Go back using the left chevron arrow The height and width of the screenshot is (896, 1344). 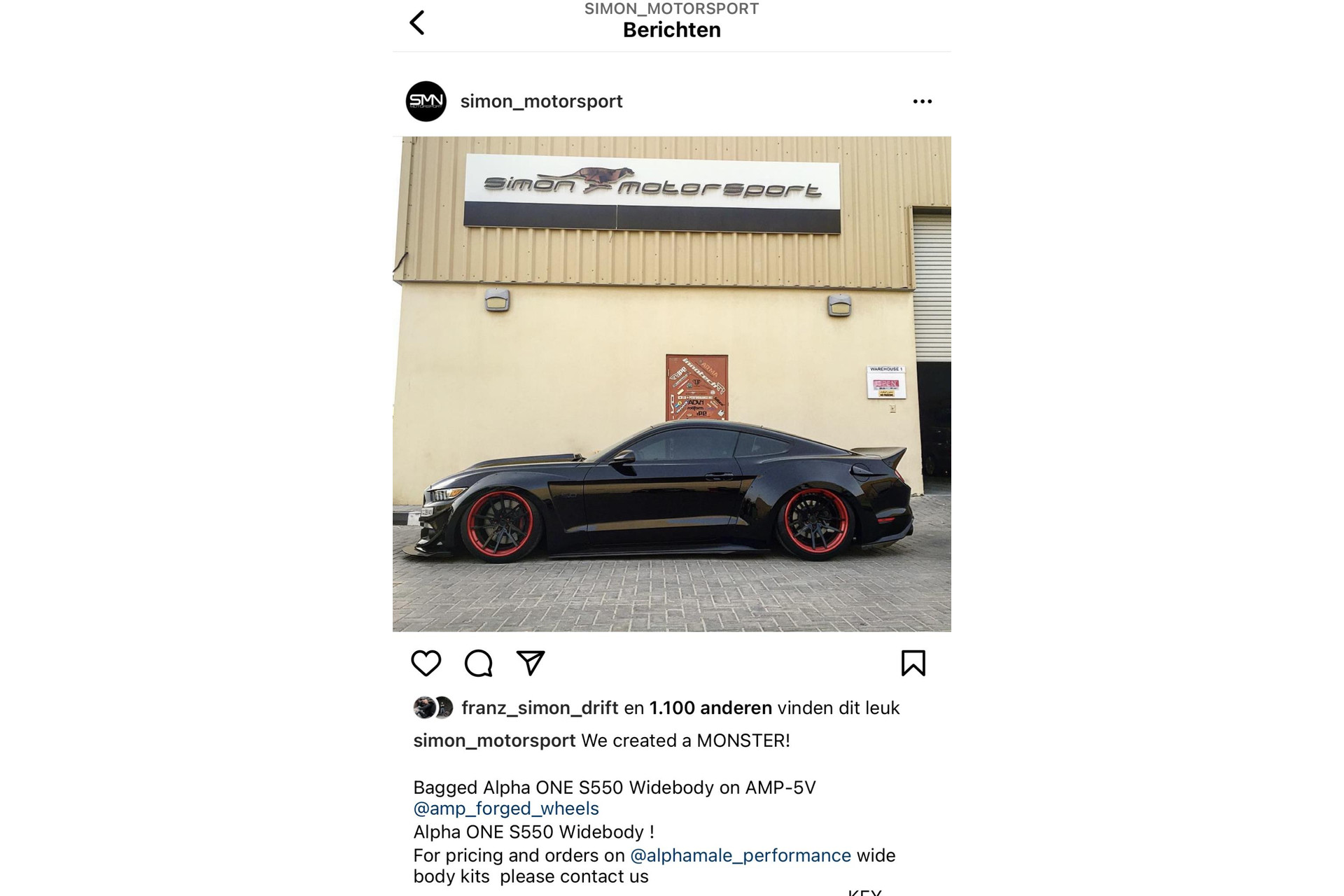pos(417,22)
